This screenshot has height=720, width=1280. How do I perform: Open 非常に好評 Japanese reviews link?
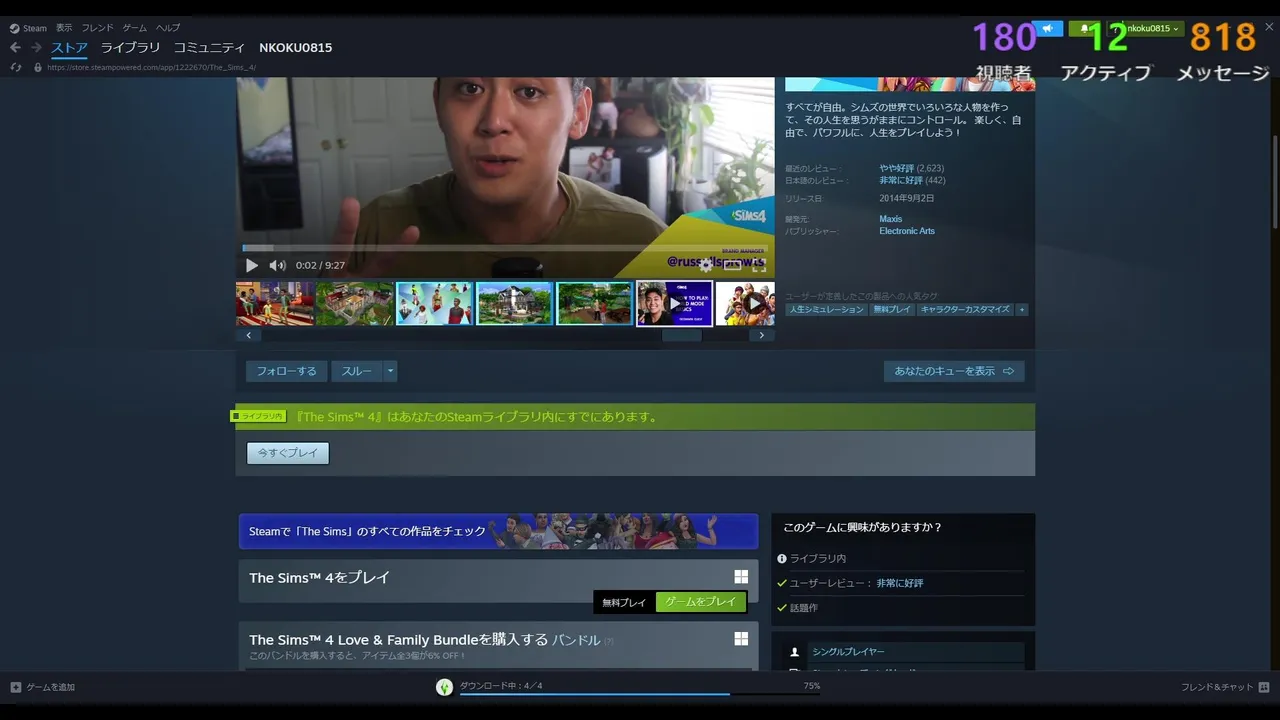[901, 181]
